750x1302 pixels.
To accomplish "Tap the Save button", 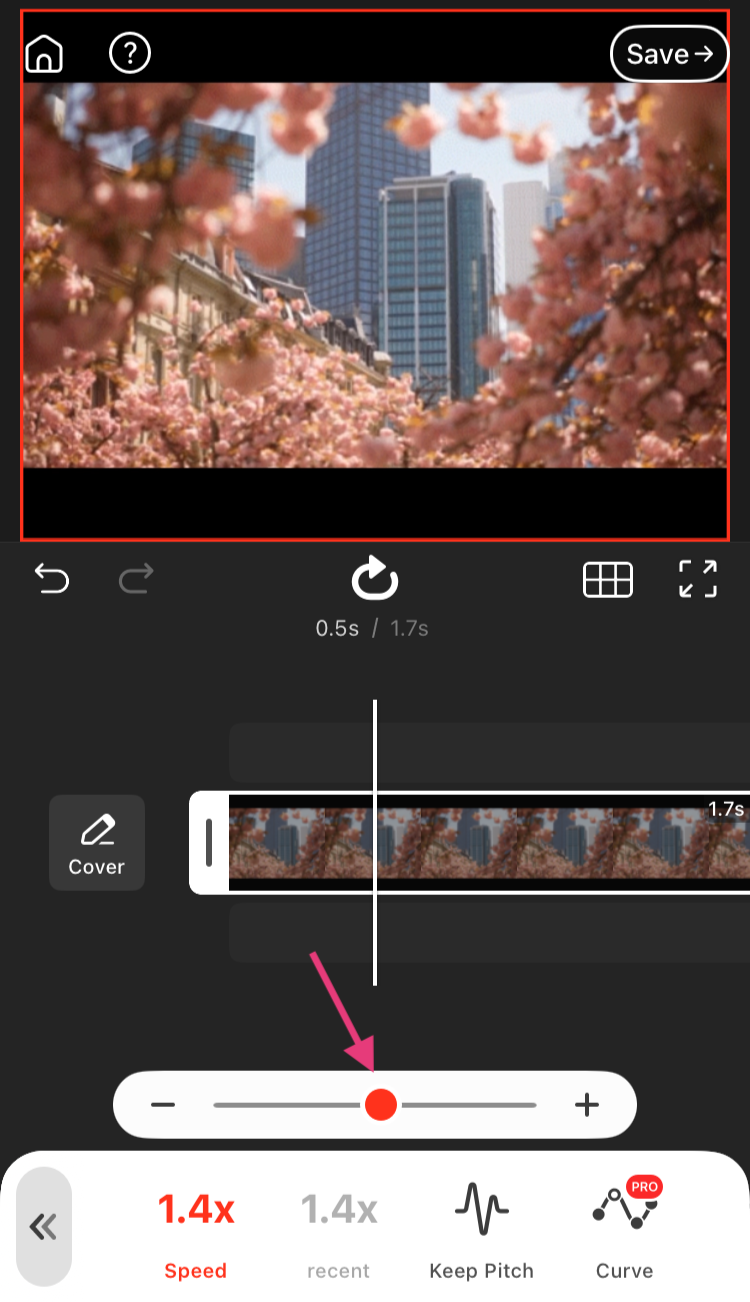I will 670,54.
